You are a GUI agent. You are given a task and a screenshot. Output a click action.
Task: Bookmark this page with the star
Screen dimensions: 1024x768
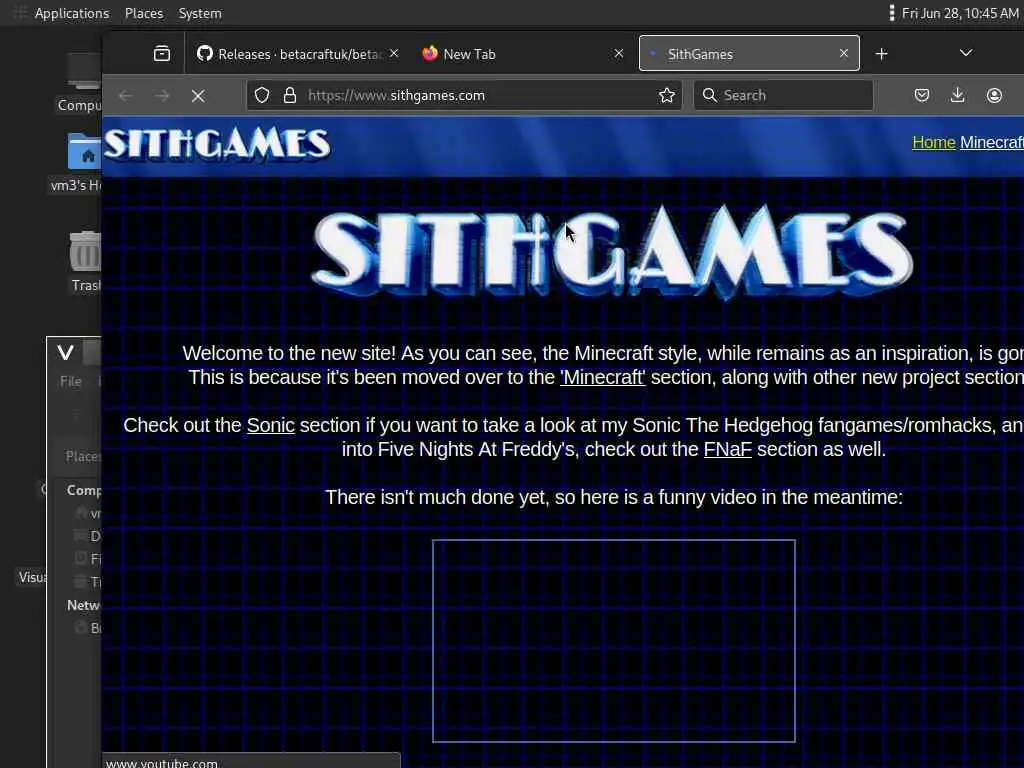[x=666, y=95]
